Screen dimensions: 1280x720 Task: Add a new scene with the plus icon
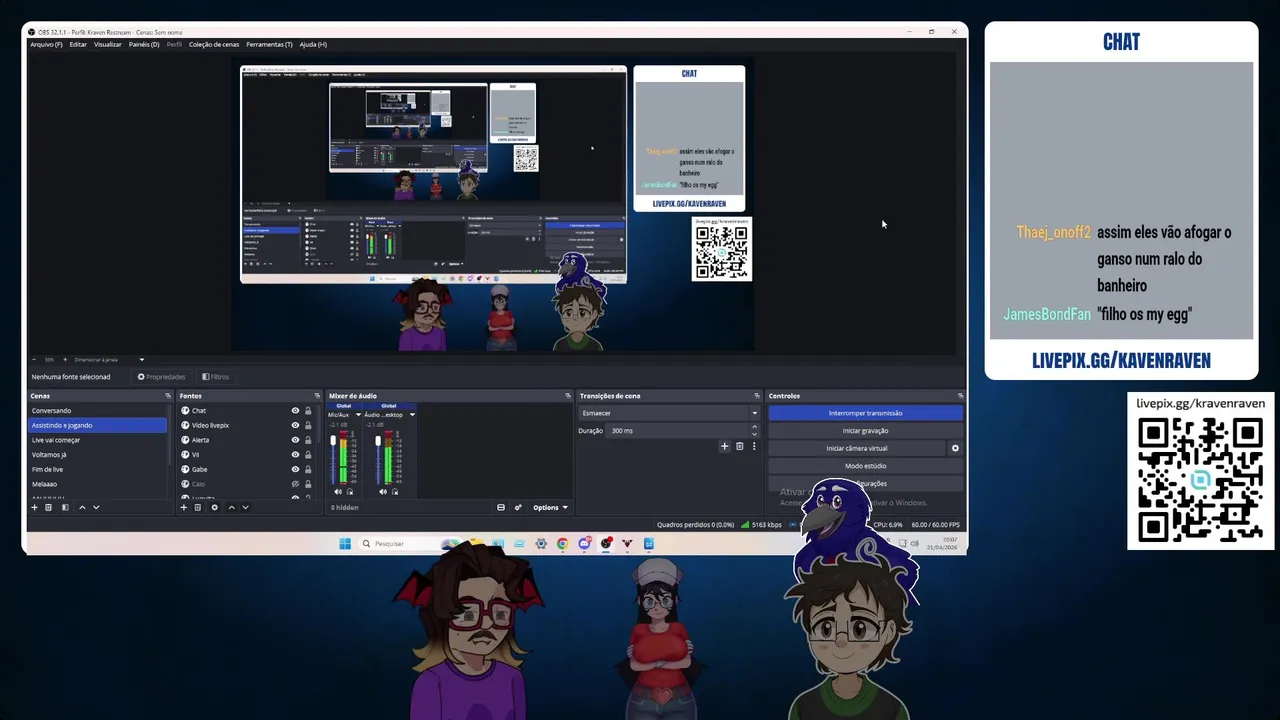click(34, 507)
